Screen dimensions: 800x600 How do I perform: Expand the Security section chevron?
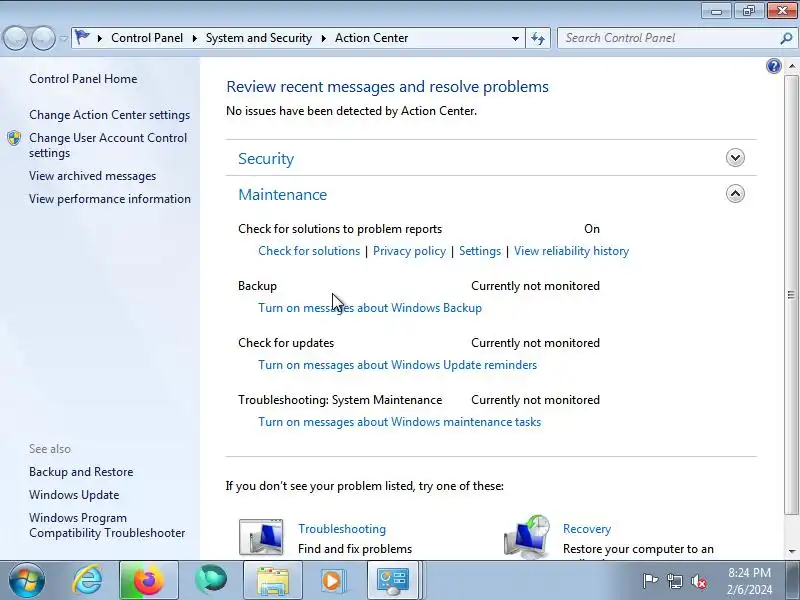coord(735,158)
